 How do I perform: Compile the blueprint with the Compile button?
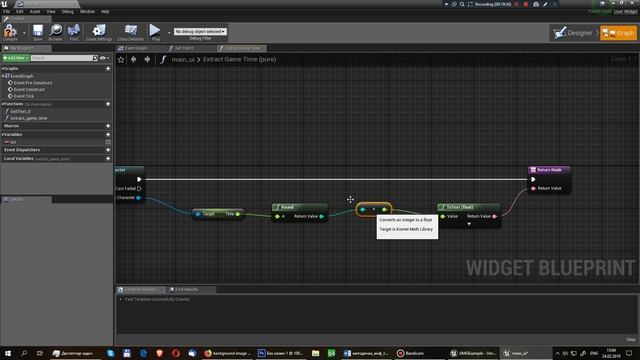10,32
